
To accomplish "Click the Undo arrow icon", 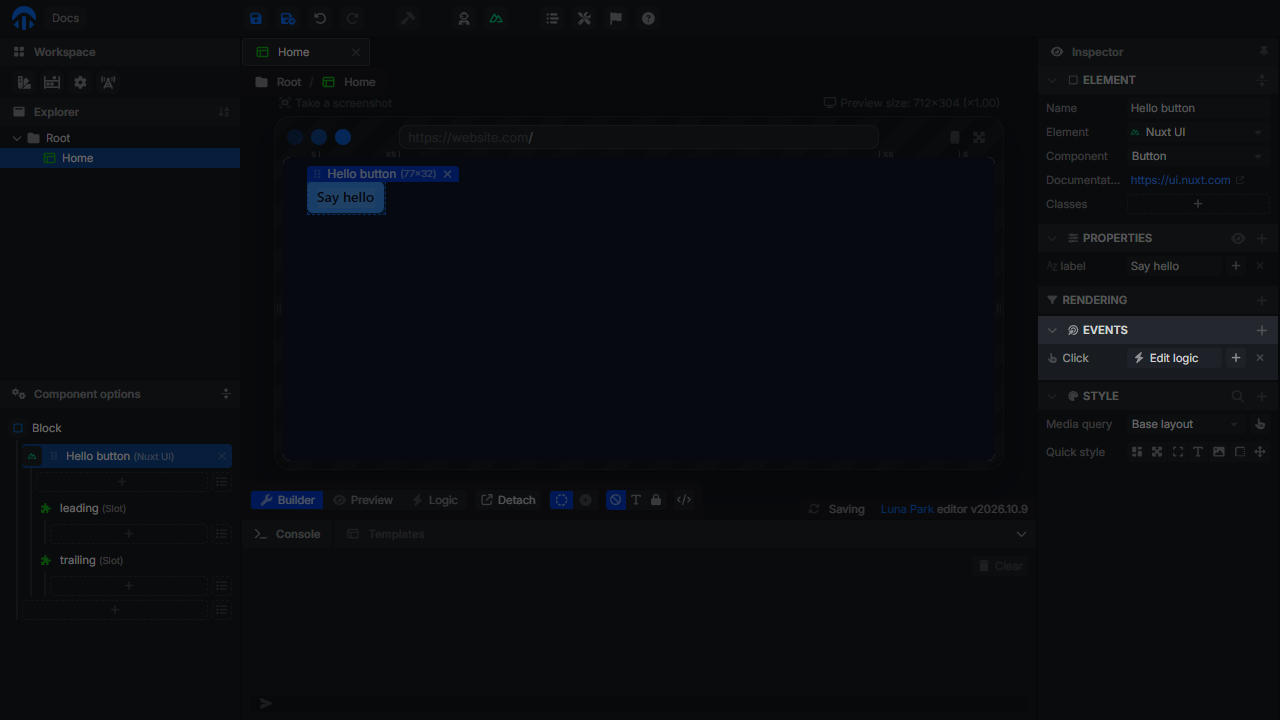I will 320,18.
